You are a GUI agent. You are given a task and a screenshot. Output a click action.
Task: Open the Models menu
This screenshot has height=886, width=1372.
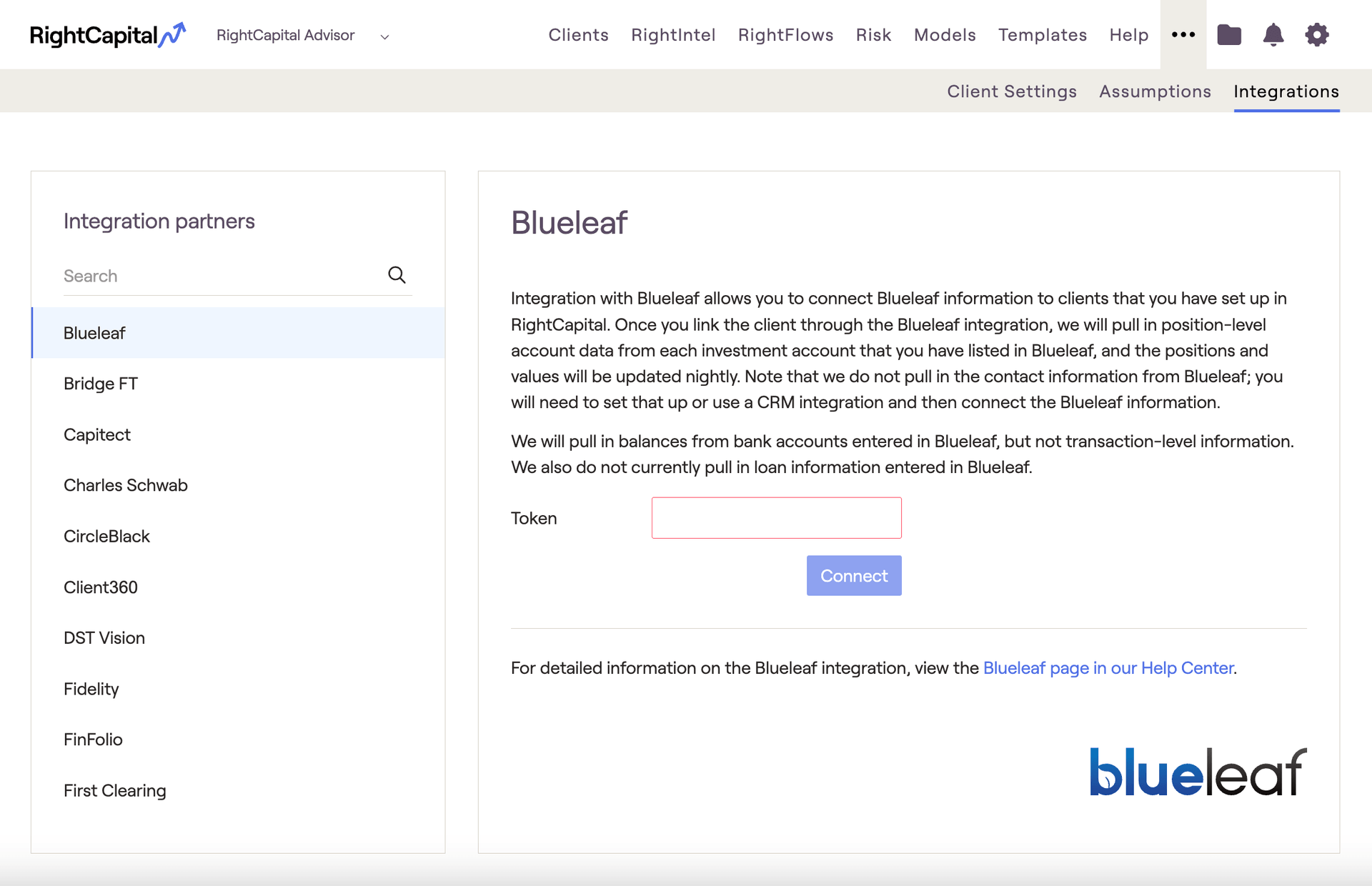945,35
